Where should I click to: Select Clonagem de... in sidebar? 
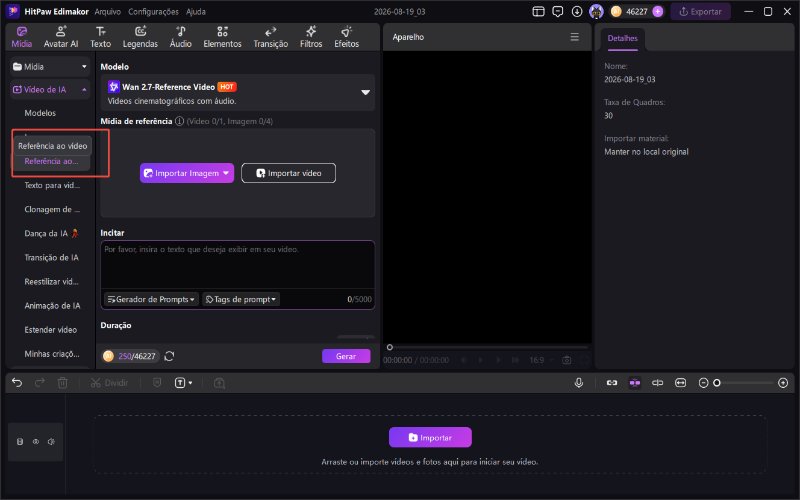52,209
